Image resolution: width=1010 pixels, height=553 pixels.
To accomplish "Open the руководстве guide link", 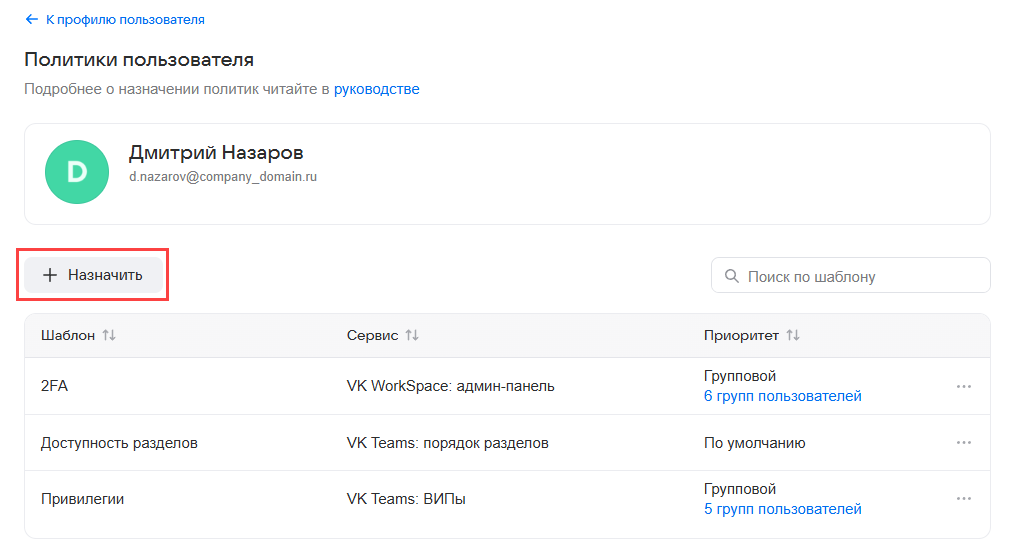I will point(376,89).
